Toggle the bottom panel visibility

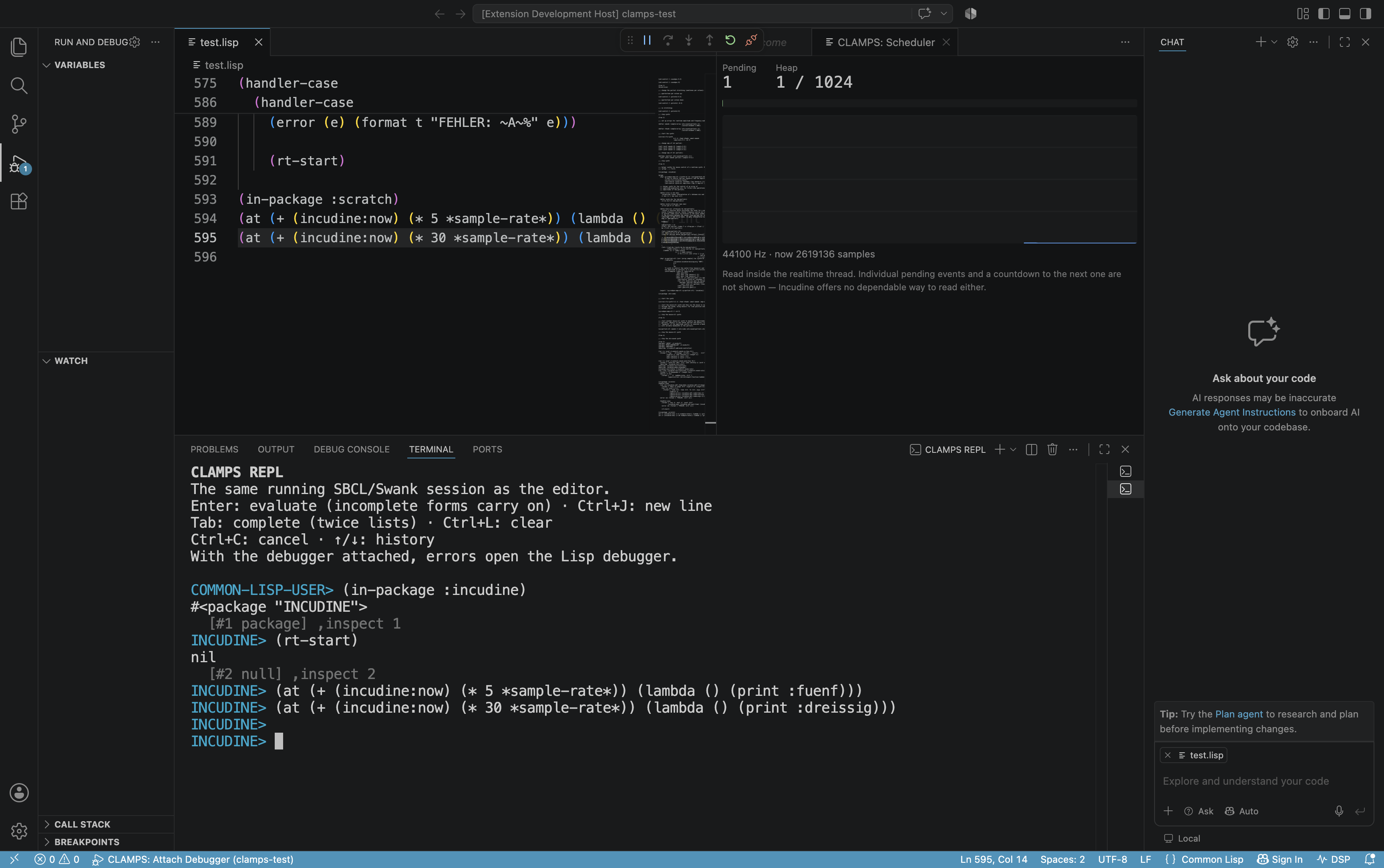(1344, 14)
